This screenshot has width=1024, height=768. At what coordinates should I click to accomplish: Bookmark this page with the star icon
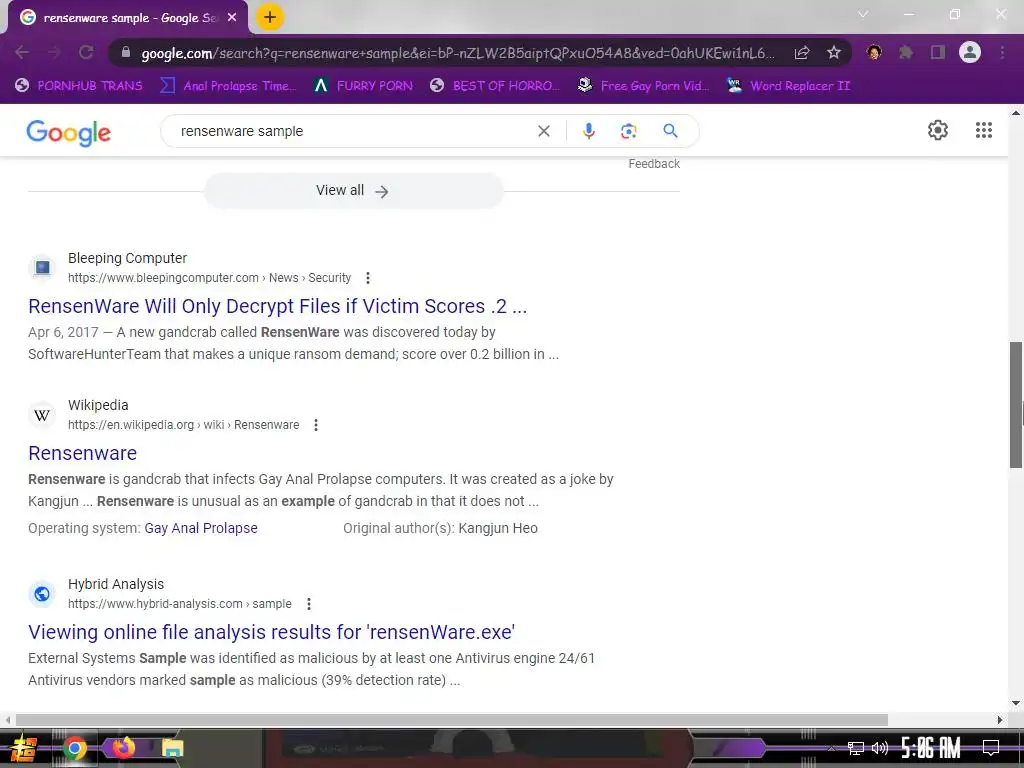(833, 53)
